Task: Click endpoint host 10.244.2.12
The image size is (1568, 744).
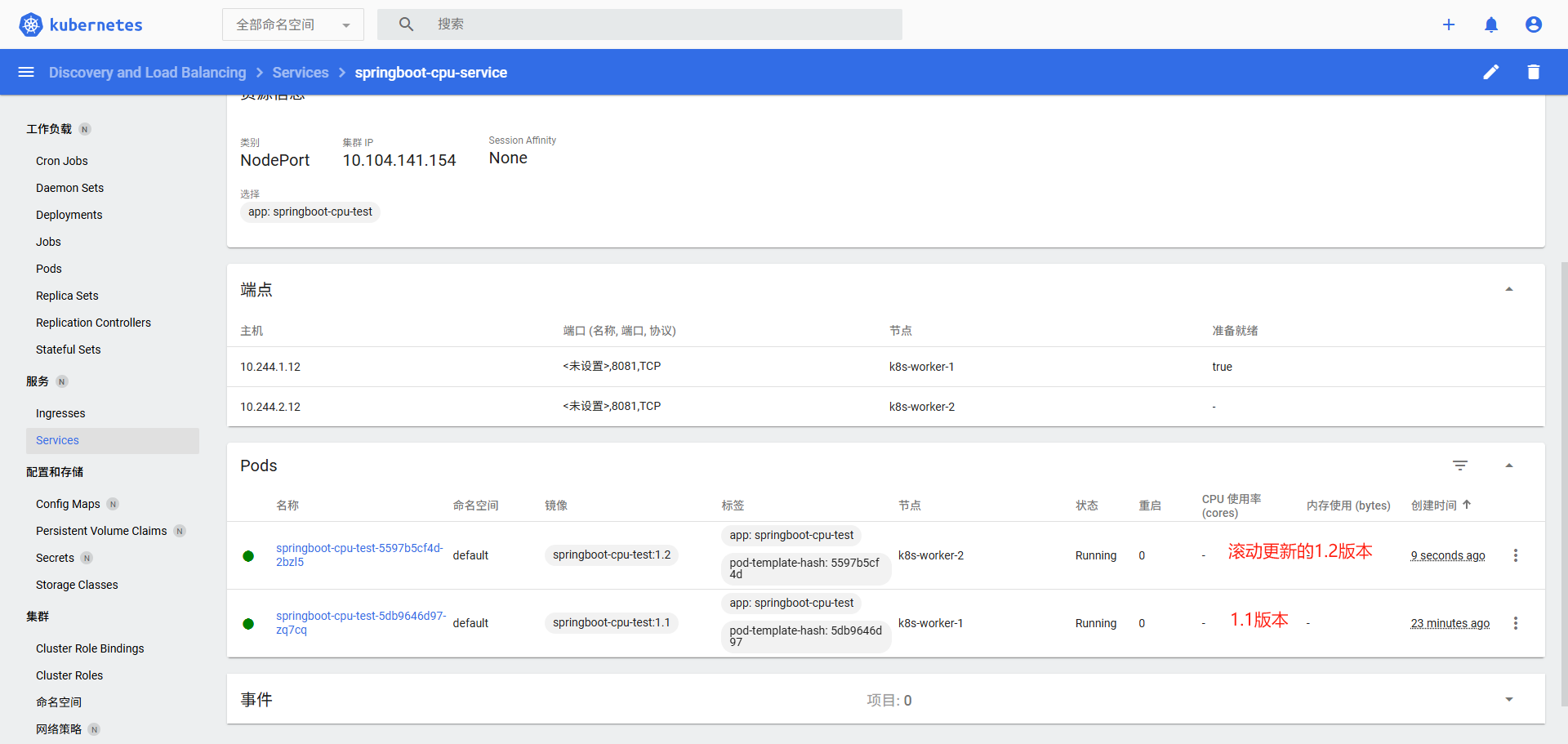Action: [270, 407]
